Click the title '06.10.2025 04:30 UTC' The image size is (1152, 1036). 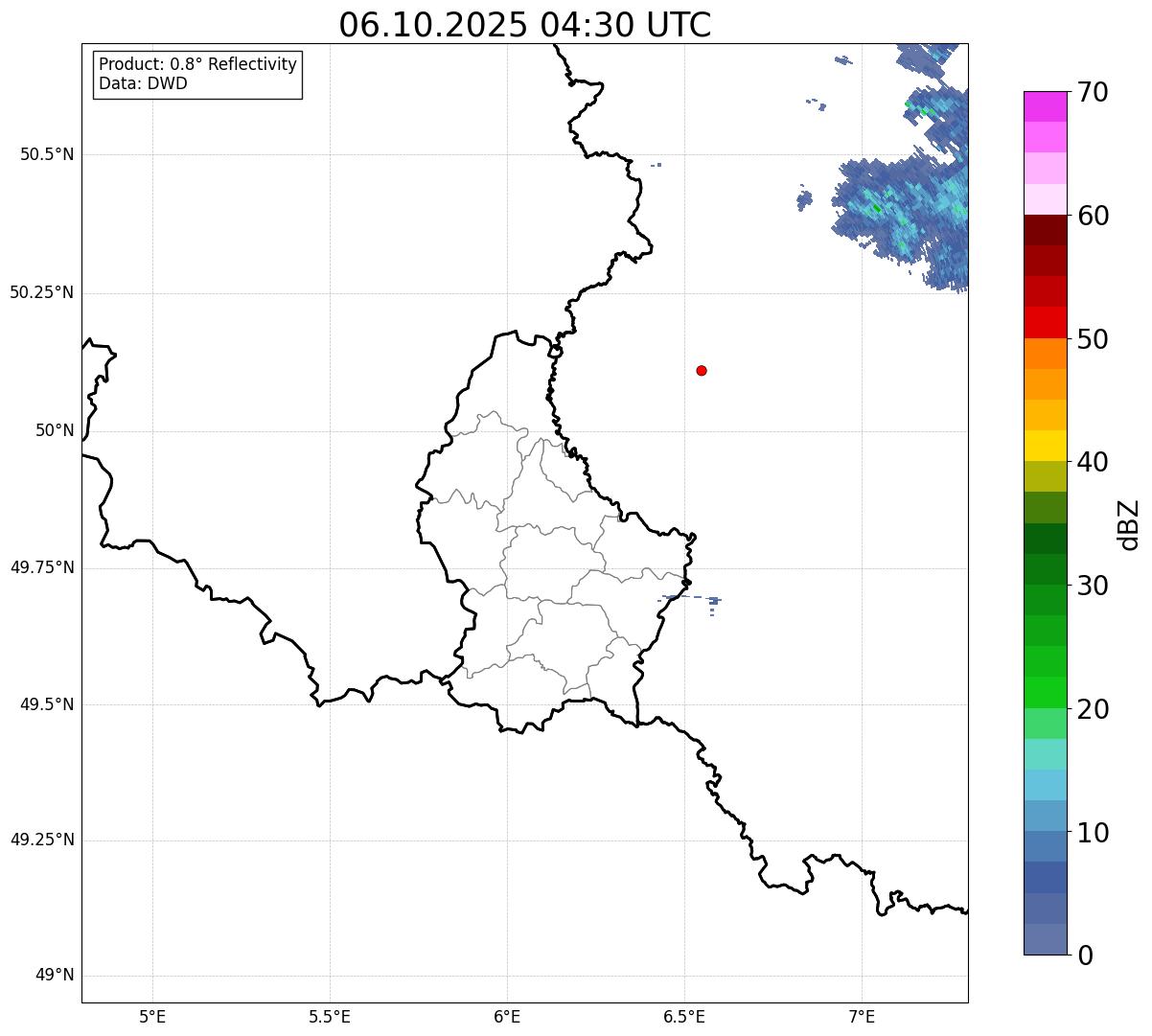(525, 24)
